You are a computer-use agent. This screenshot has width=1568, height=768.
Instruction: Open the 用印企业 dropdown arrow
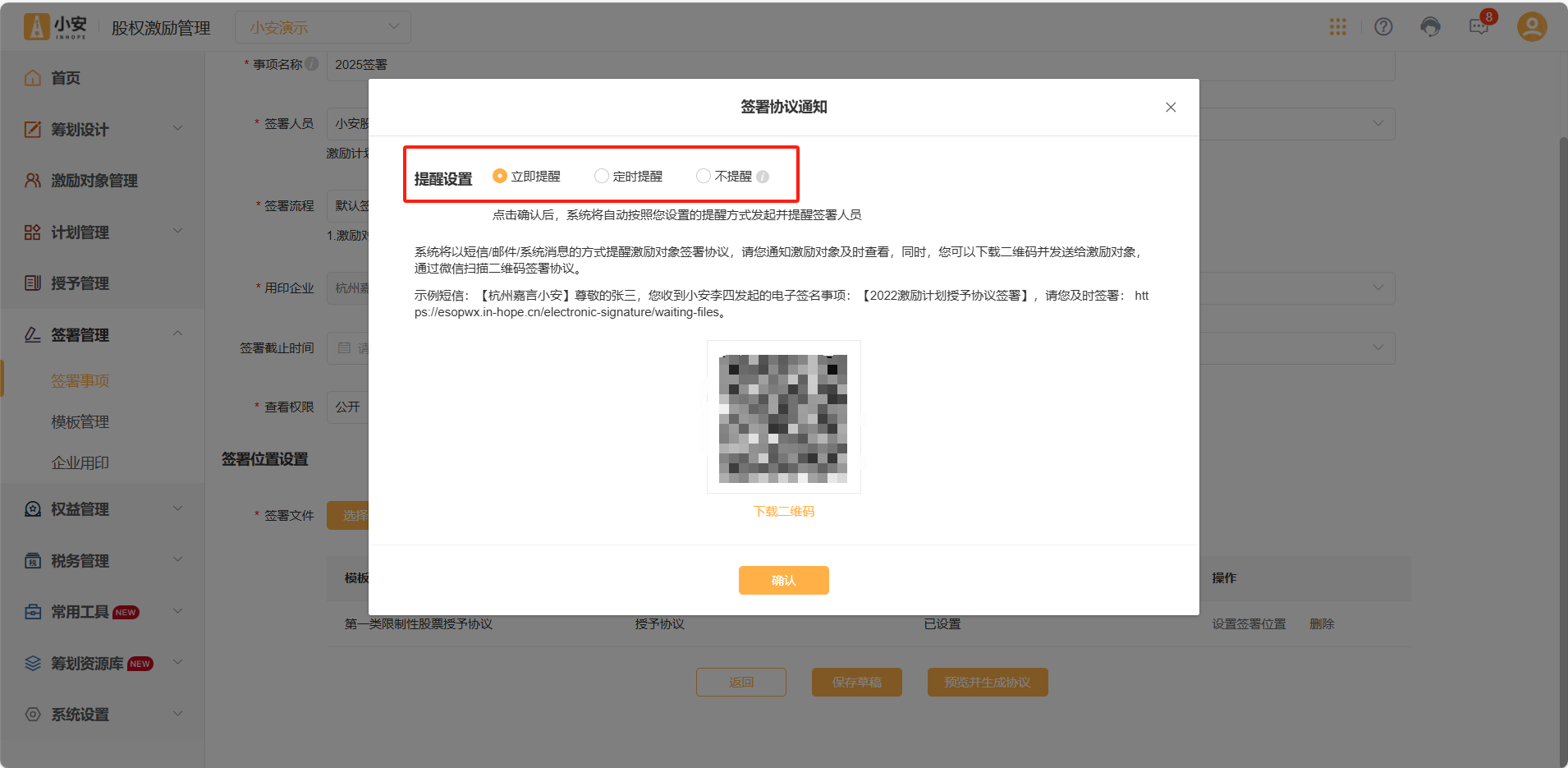[1378, 287]
